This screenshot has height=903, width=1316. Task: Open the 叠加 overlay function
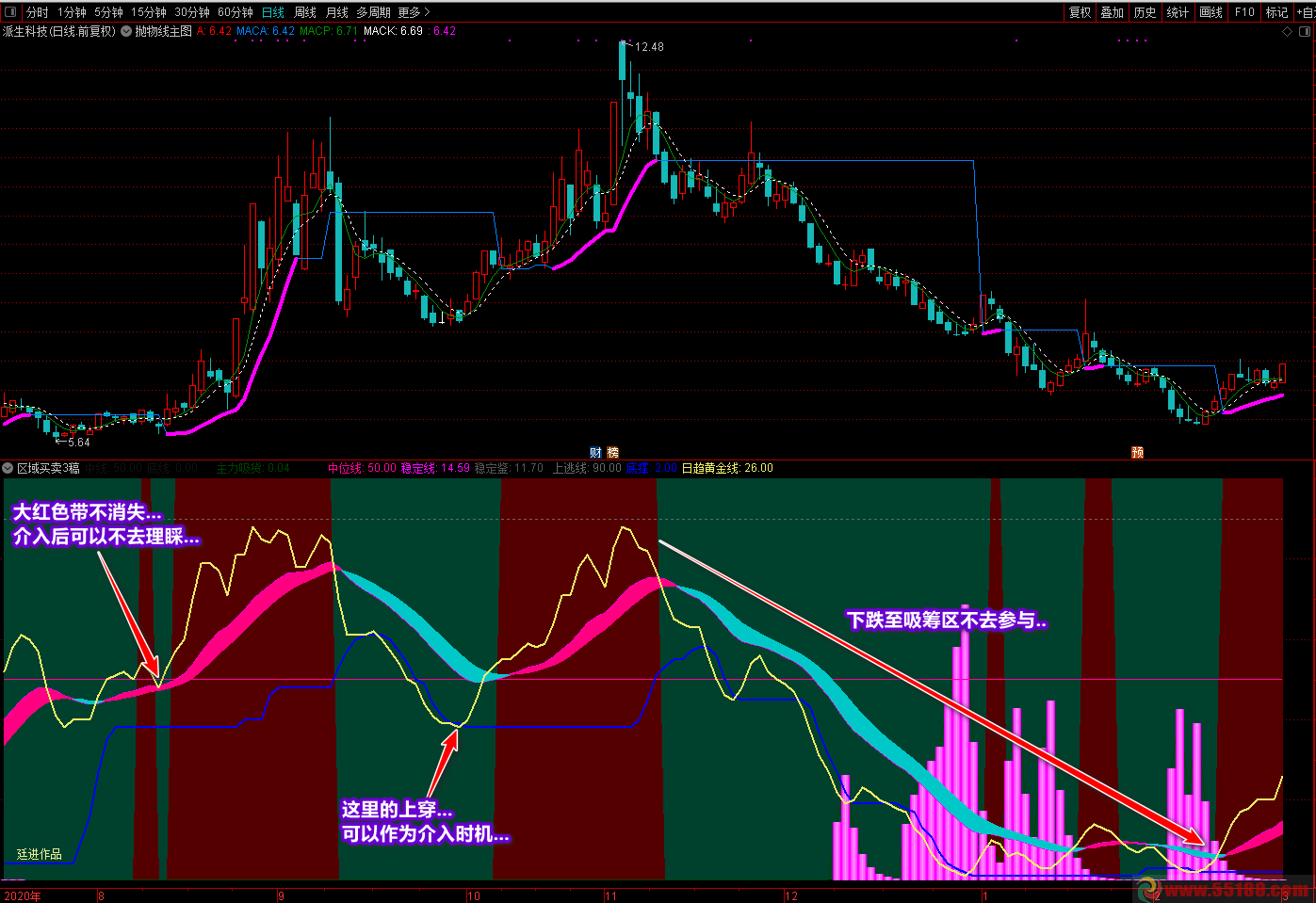[1113, 12]
